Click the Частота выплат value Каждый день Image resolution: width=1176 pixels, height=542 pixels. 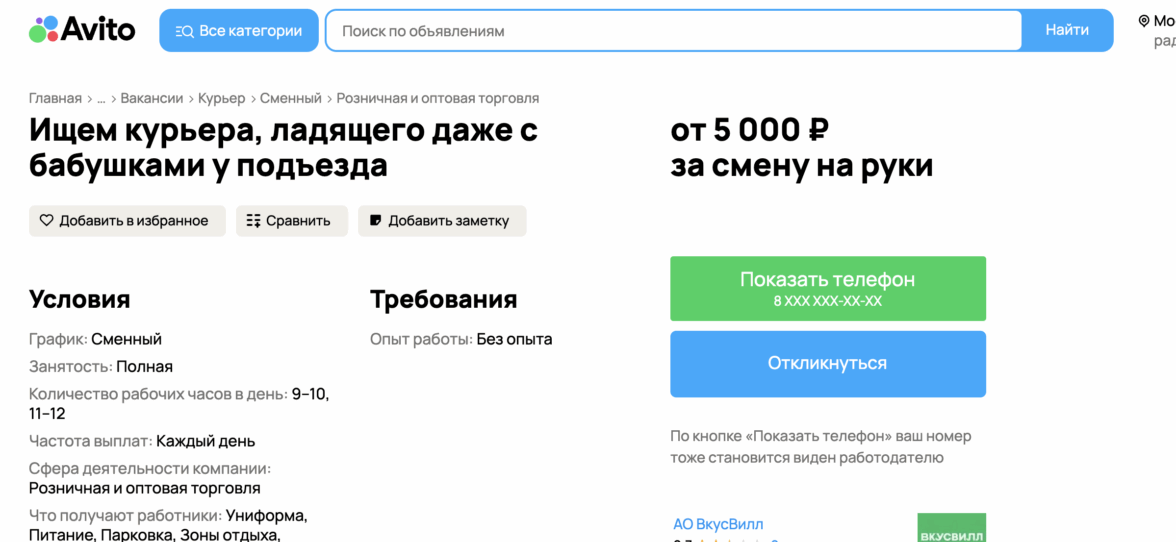tap(206, 441)
